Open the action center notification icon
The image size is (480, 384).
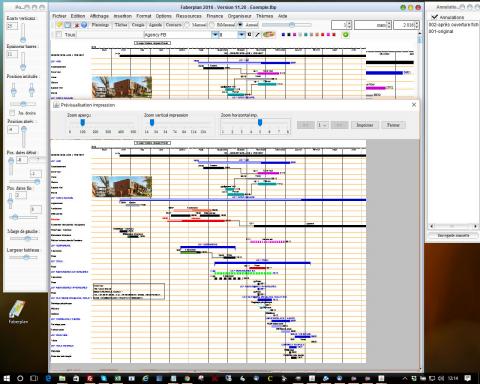468,378
